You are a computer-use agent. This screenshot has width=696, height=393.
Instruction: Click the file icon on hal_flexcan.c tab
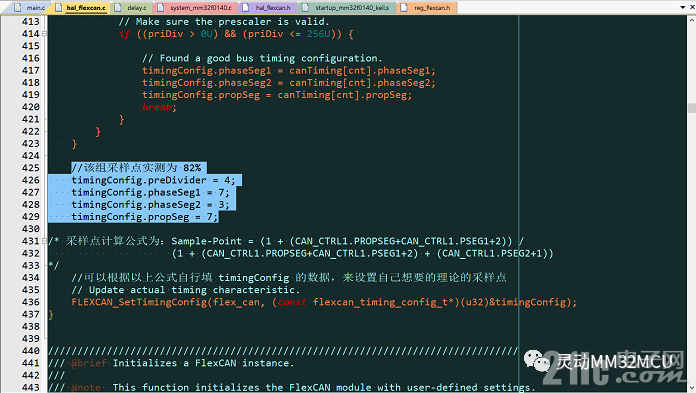click(59, 8)
